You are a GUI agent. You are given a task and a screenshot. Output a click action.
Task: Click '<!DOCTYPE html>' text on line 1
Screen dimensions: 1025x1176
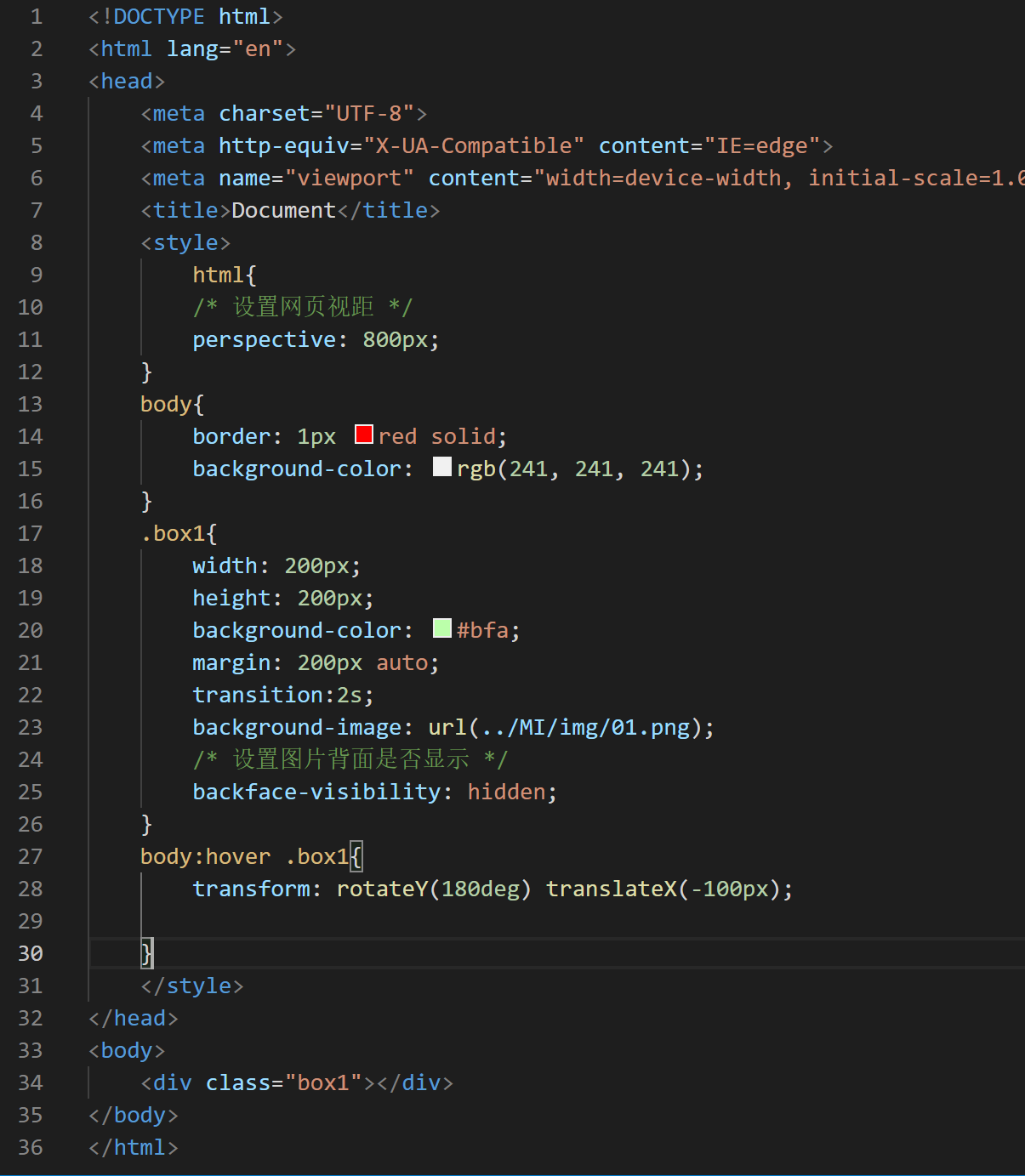coord(185,16)
